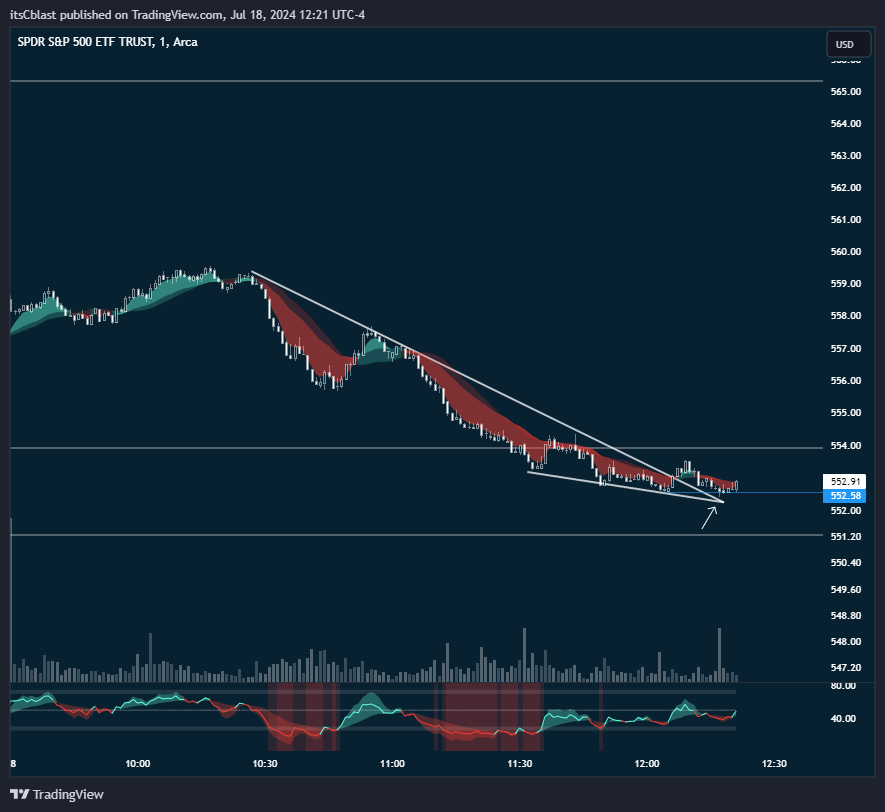
Task: Click the 552.00 price axis label
Action: click(845, 511)
